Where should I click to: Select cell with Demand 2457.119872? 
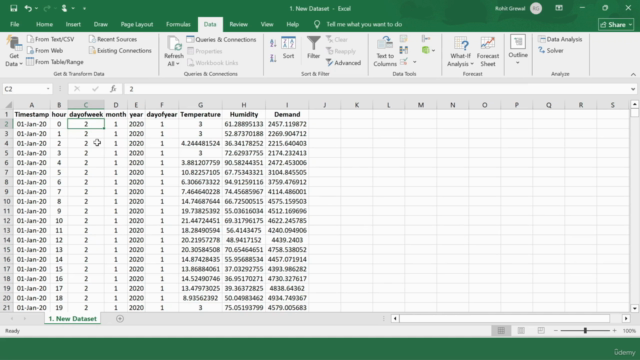pos(287,124)
